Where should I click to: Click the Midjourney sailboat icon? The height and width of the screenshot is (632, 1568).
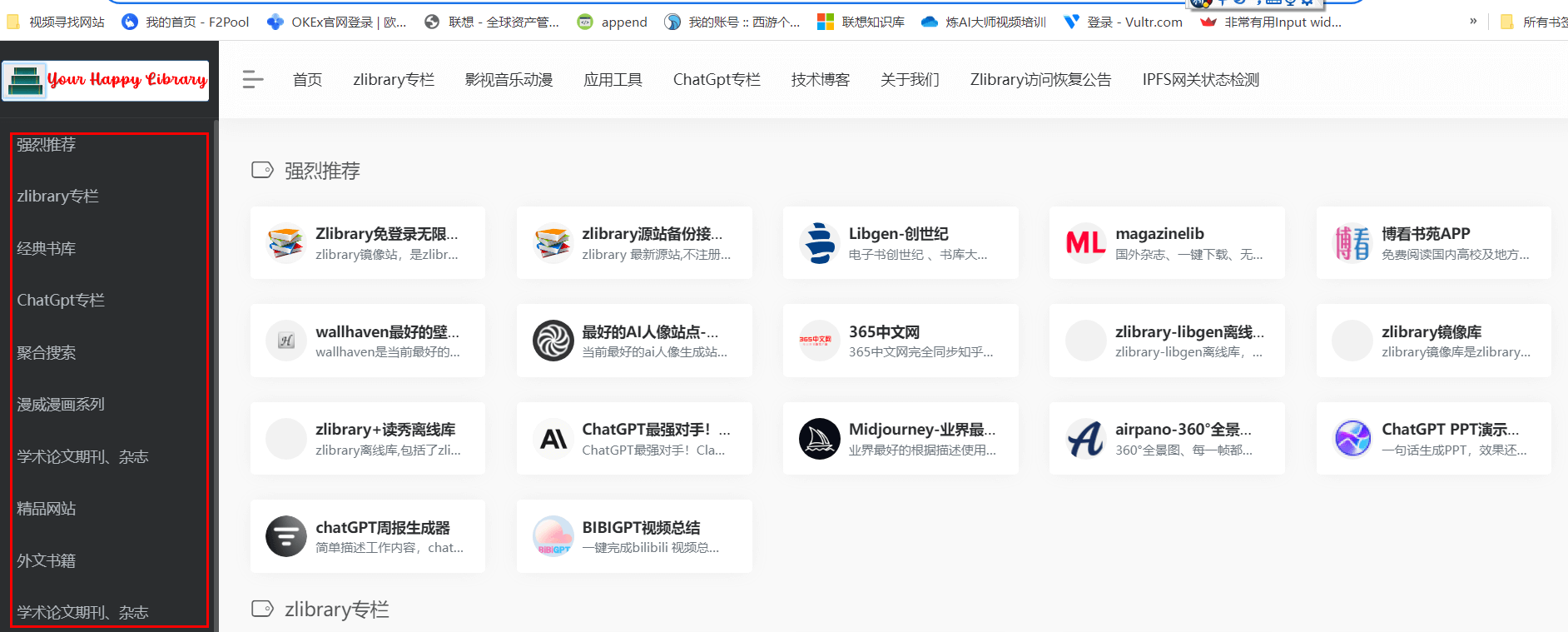819,439
